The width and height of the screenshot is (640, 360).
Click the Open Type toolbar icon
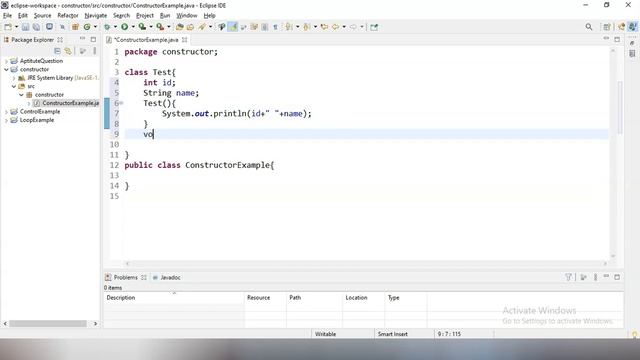coord(180,27)
